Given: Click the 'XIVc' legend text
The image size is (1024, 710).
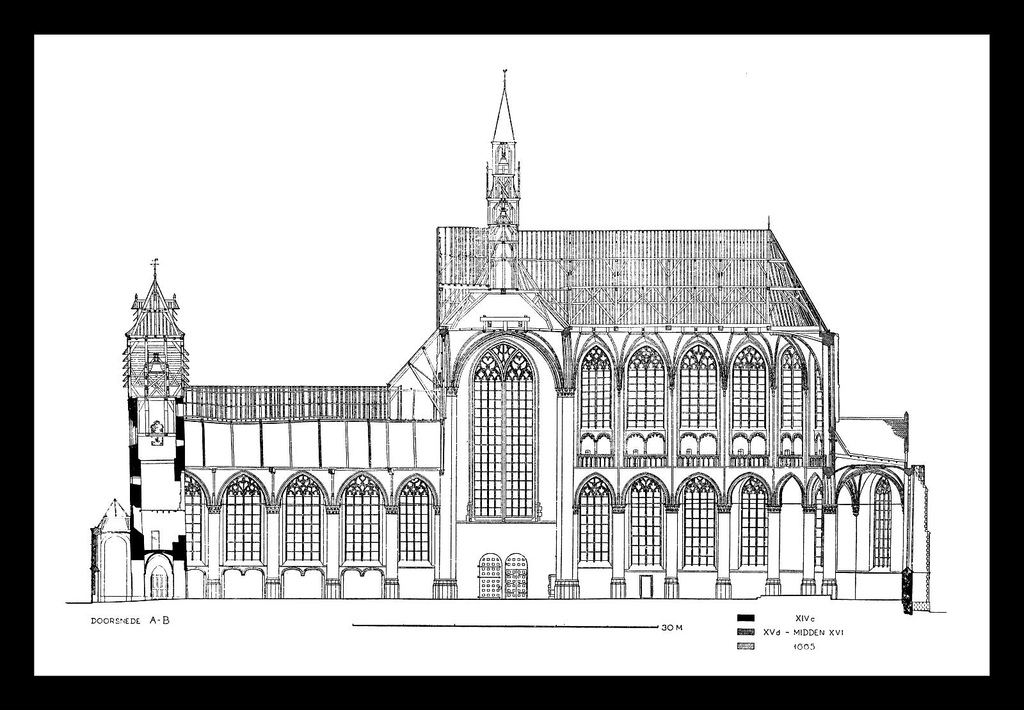Looking at the screenshot, I should (804, 618).
